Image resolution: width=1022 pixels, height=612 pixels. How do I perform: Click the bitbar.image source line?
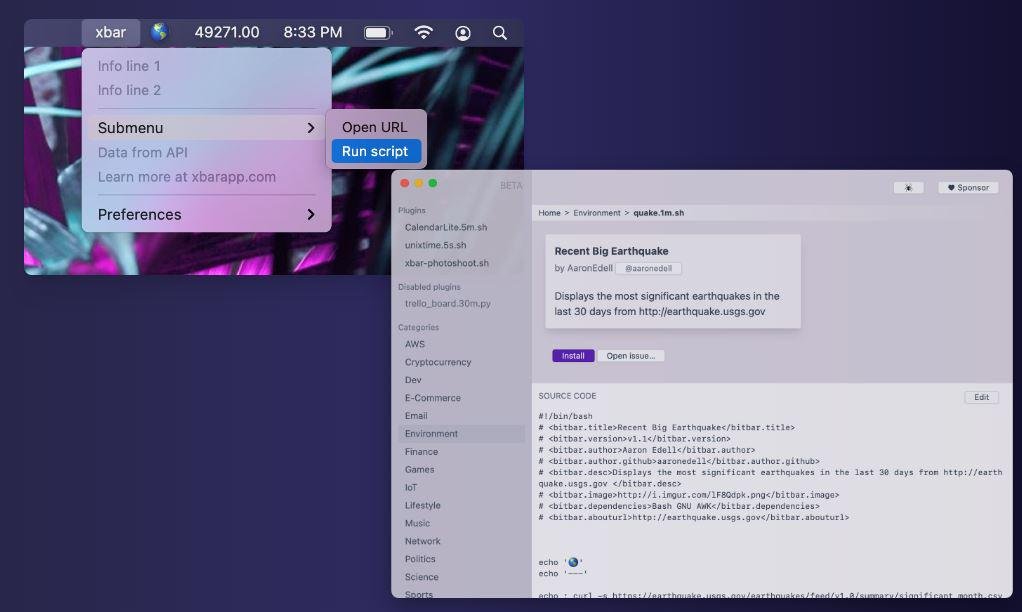click(x=688, y=495)
